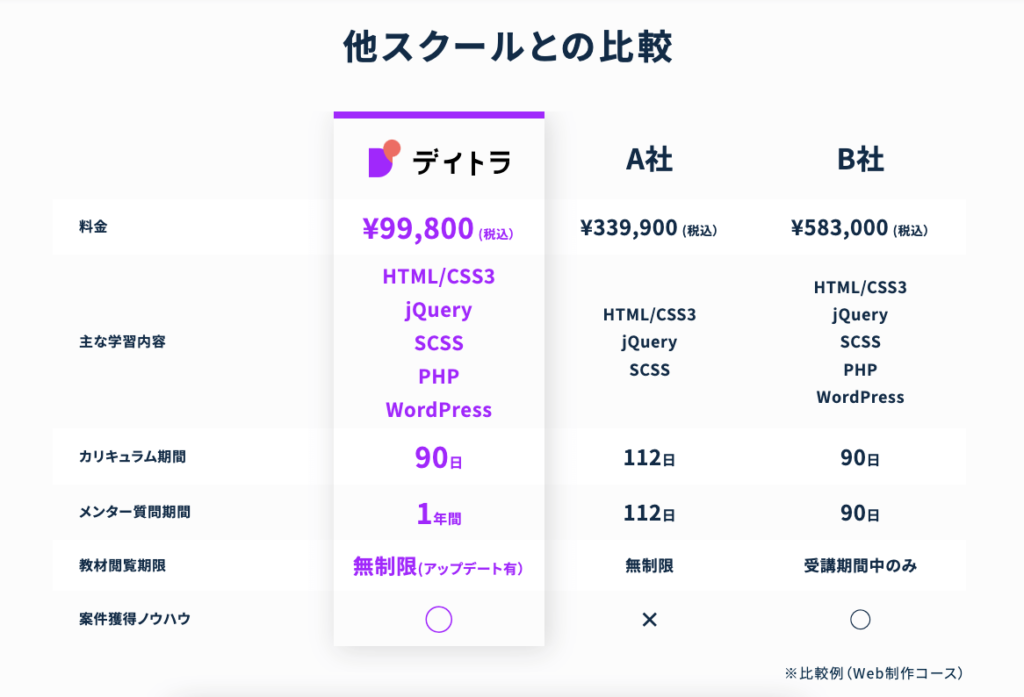Viewport: 1024px width, 697px height.
Task: Click the デイトラ logo icon
Action: click(385, 158)
